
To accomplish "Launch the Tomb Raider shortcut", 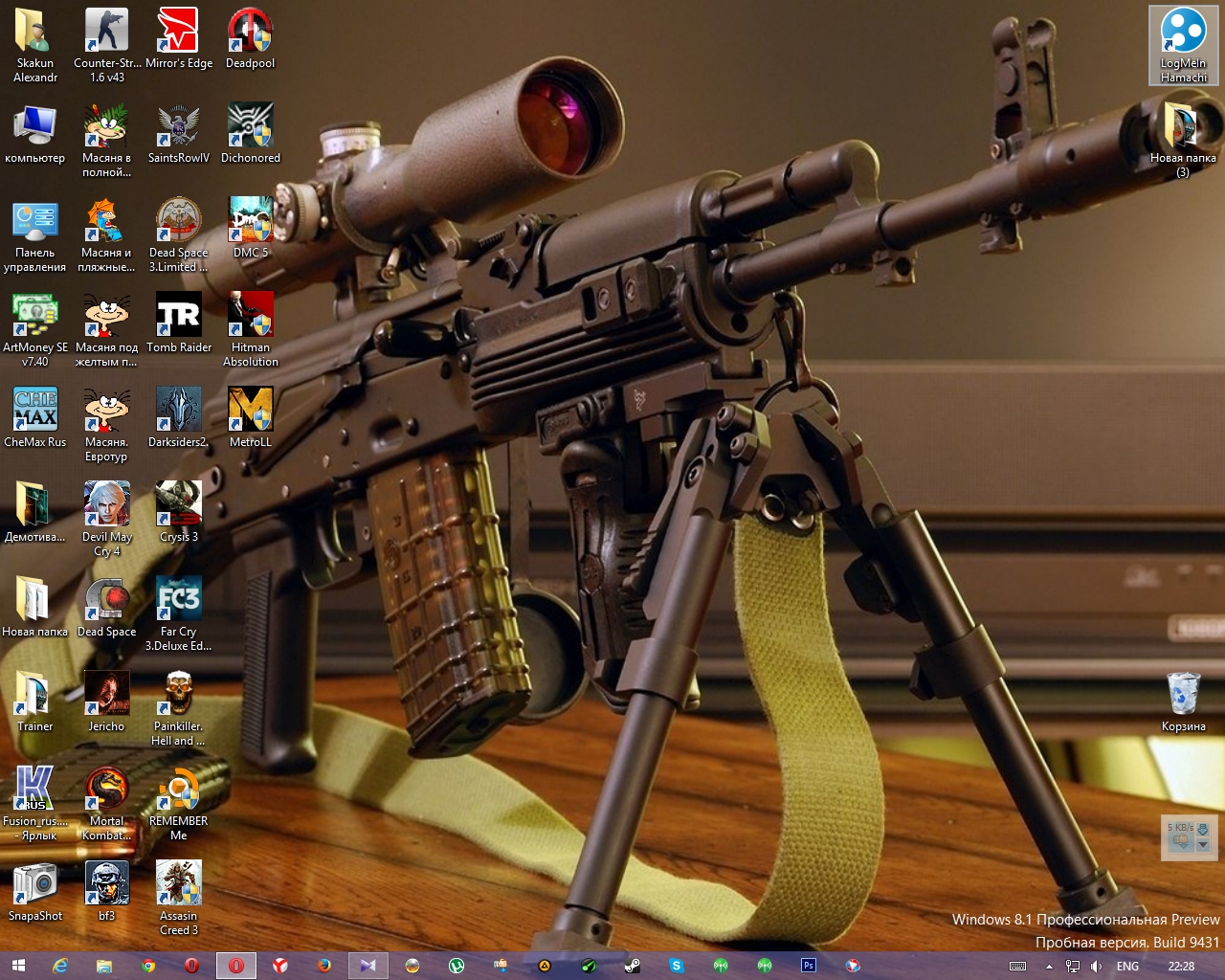I will [x=179, y=323].
